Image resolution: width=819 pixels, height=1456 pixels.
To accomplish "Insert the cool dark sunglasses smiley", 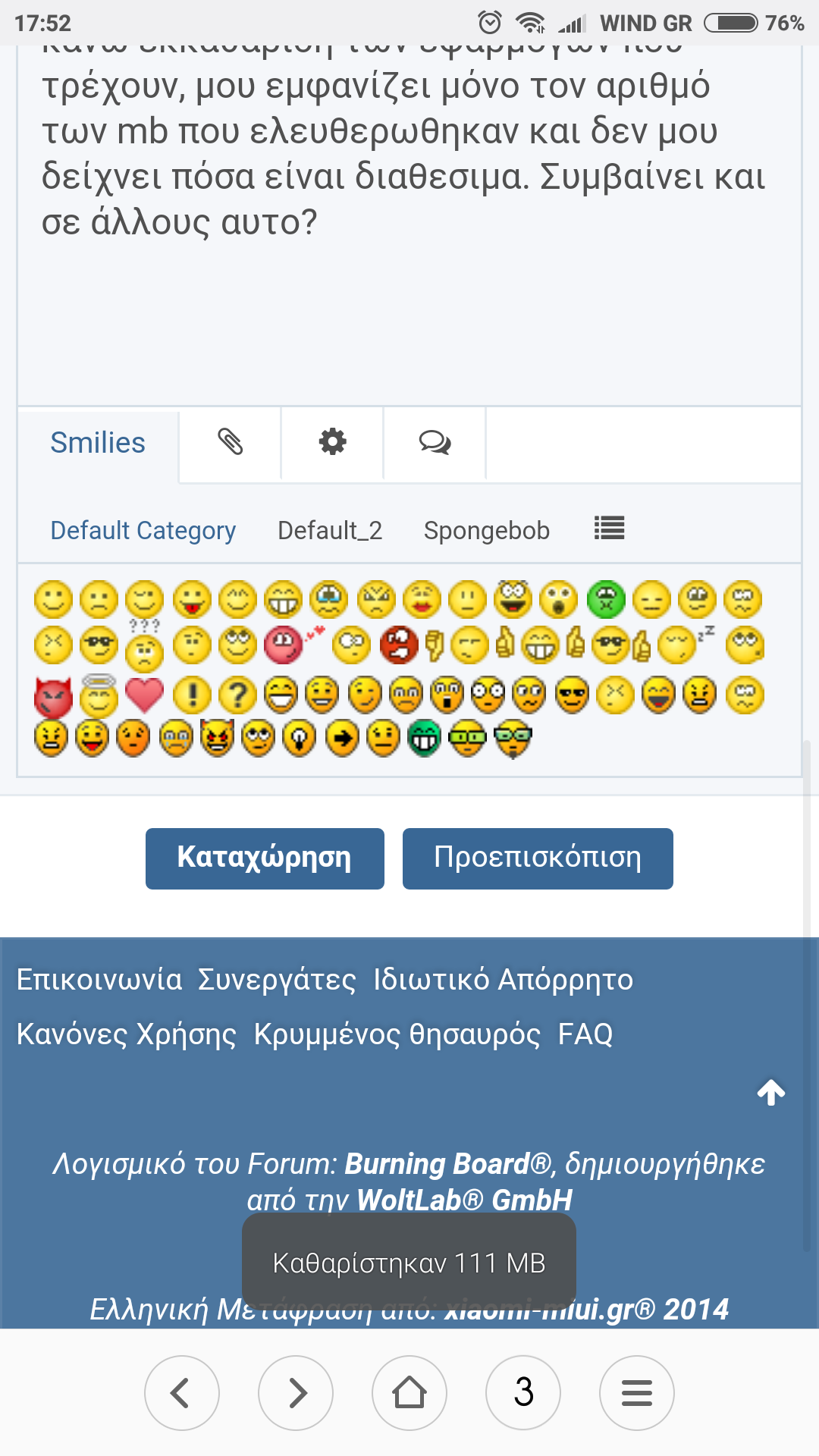I will click(x=572, y=695).
